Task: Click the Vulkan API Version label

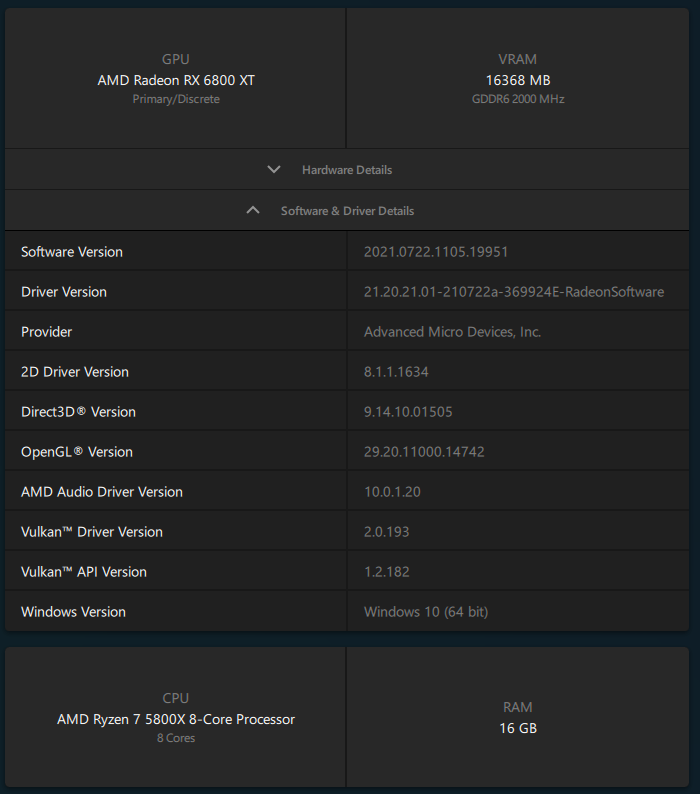Action: (84, 572)
